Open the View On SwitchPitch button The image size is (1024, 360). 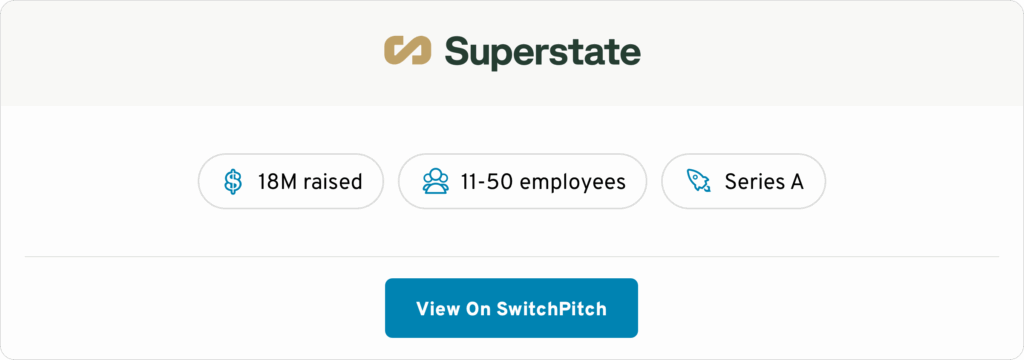tap(511, 308)
